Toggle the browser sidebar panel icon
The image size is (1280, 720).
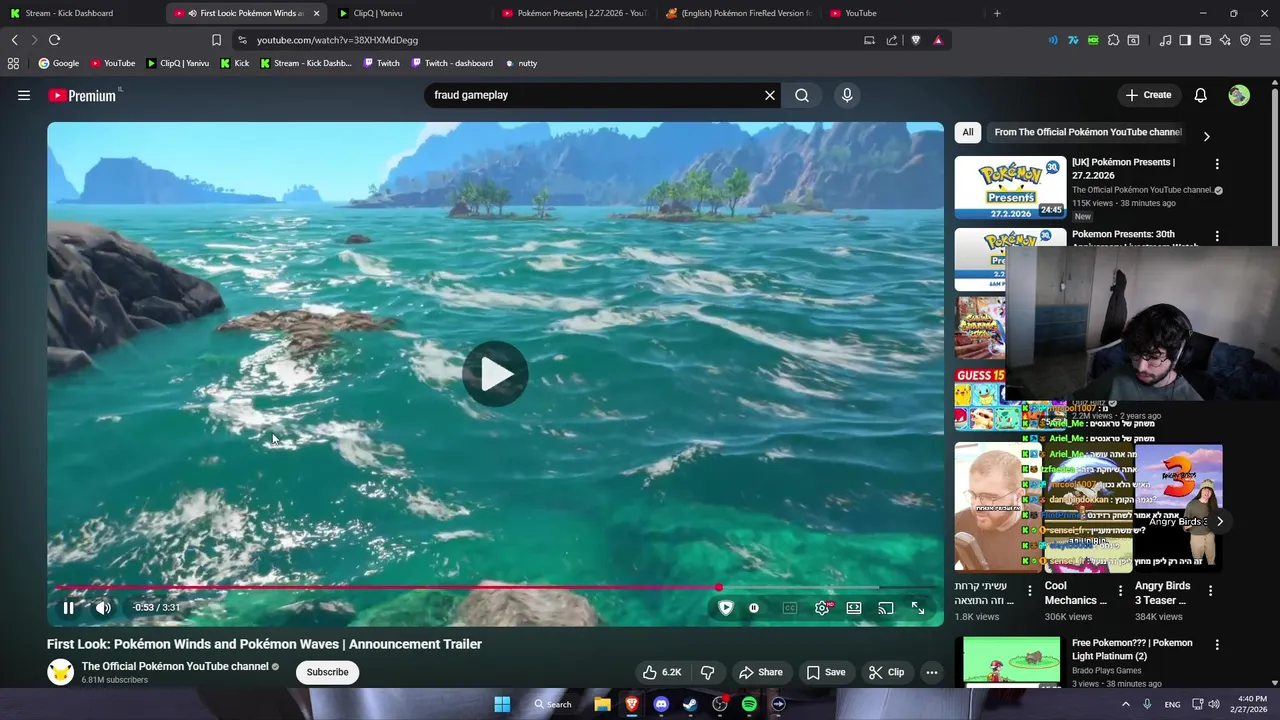[1185, 40]
